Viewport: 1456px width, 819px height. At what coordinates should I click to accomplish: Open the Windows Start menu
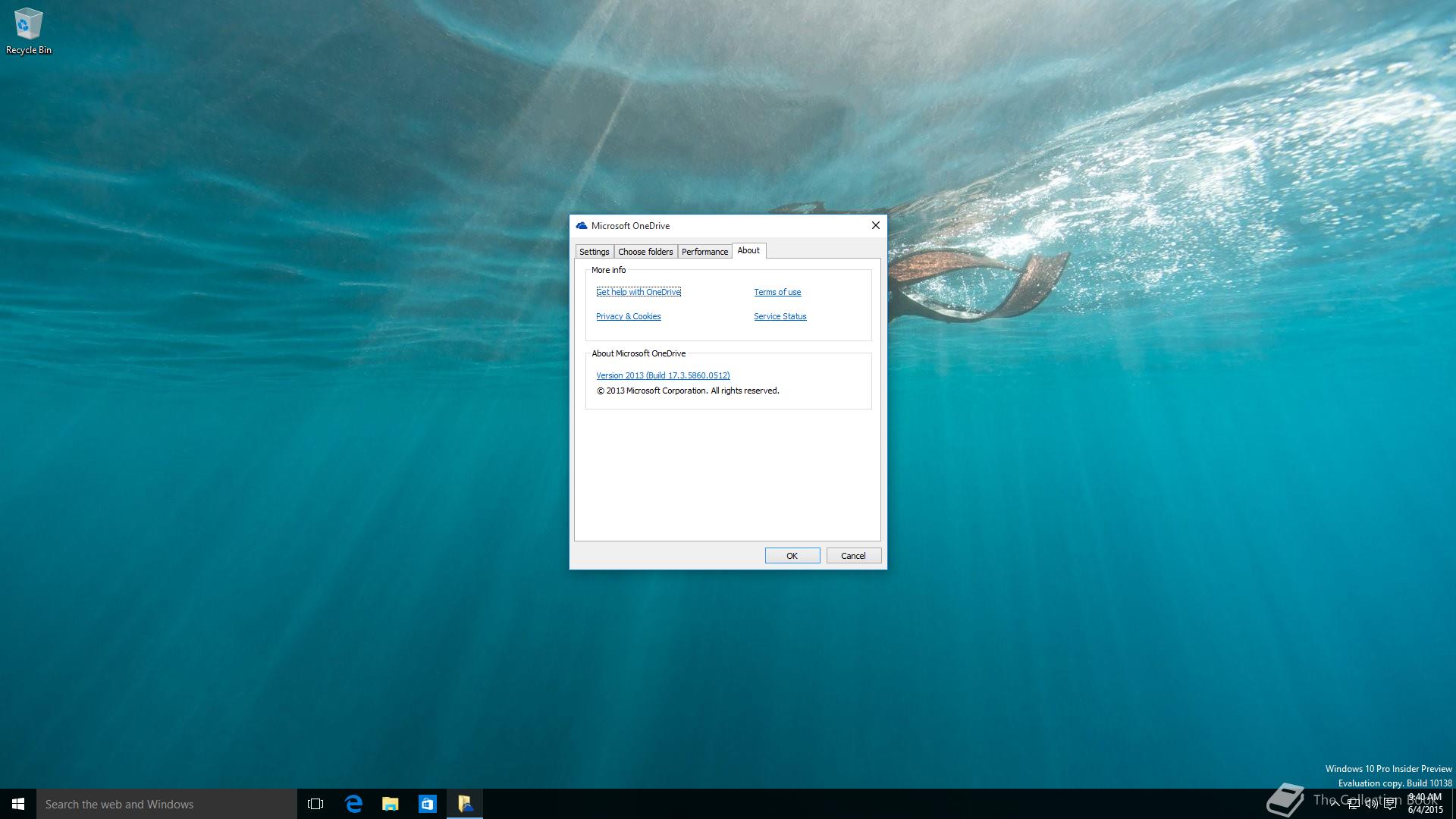(18, 804)
